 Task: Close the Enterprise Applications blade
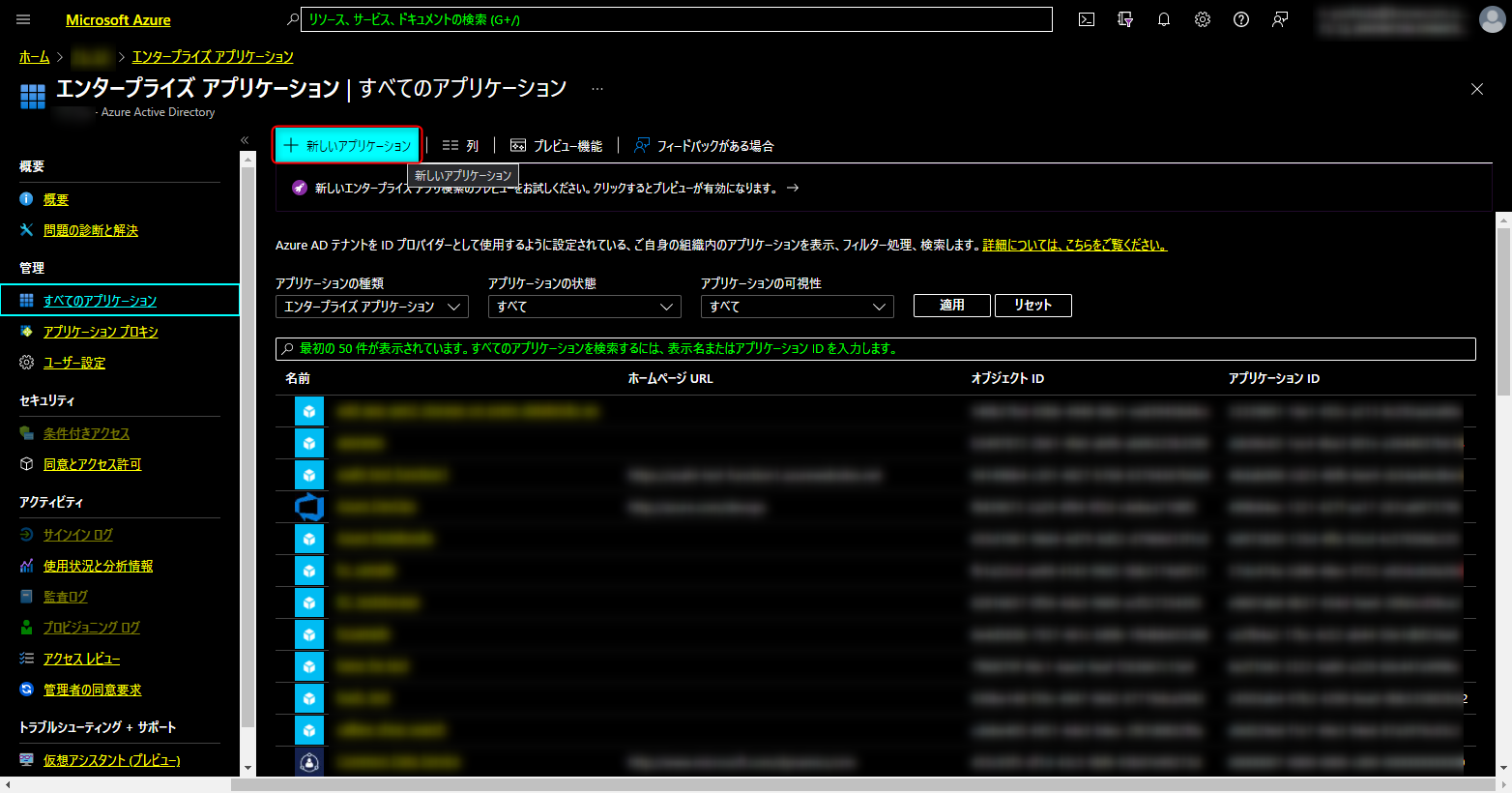[x=1477, y=89]
